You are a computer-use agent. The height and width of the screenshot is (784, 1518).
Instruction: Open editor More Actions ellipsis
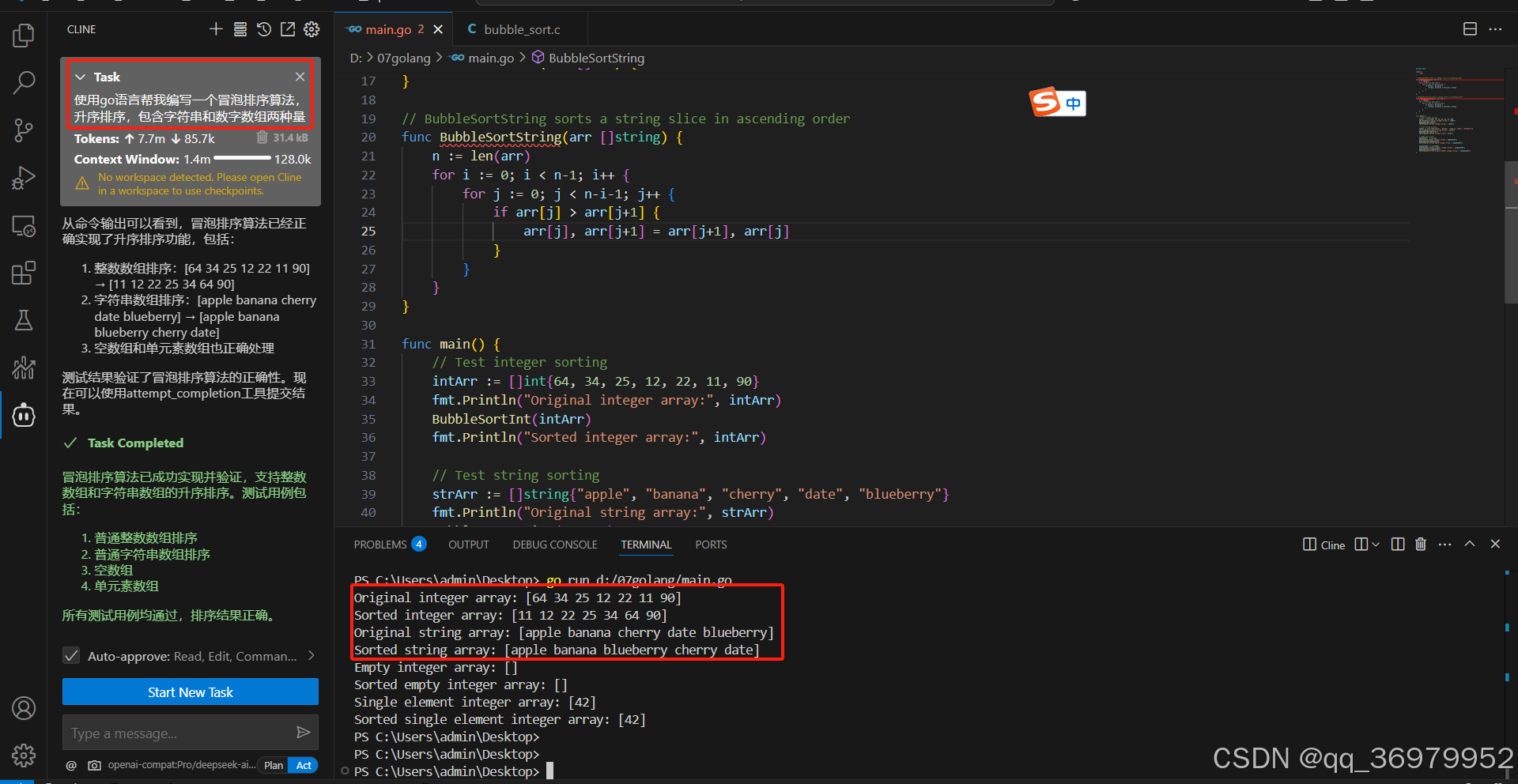pyautogui.click(x=1495, y=29)
